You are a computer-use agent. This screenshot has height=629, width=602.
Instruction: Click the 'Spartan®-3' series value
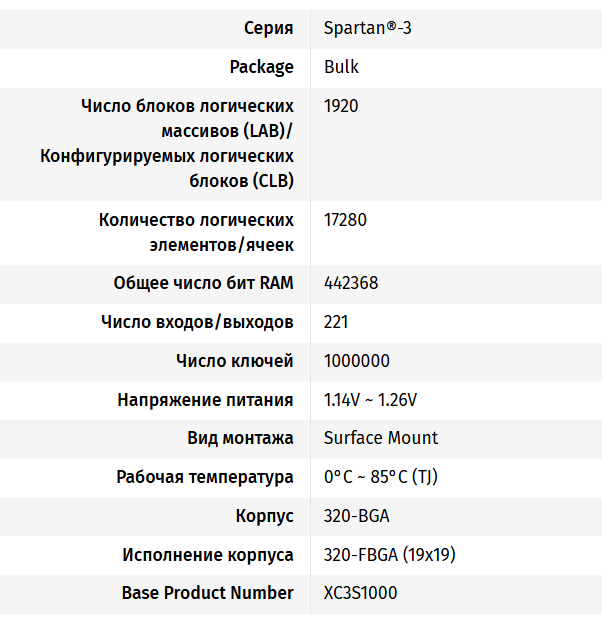tap(367, 28)
